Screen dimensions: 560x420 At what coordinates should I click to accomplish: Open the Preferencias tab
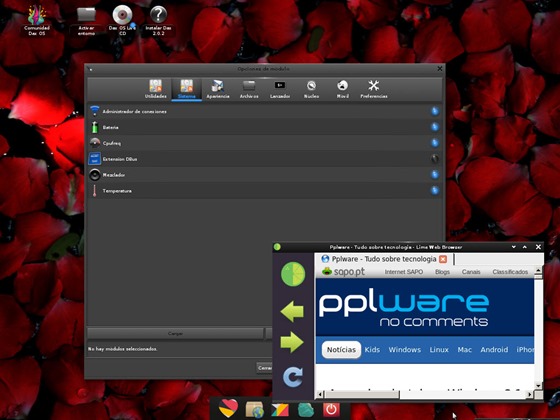(374, 89)
